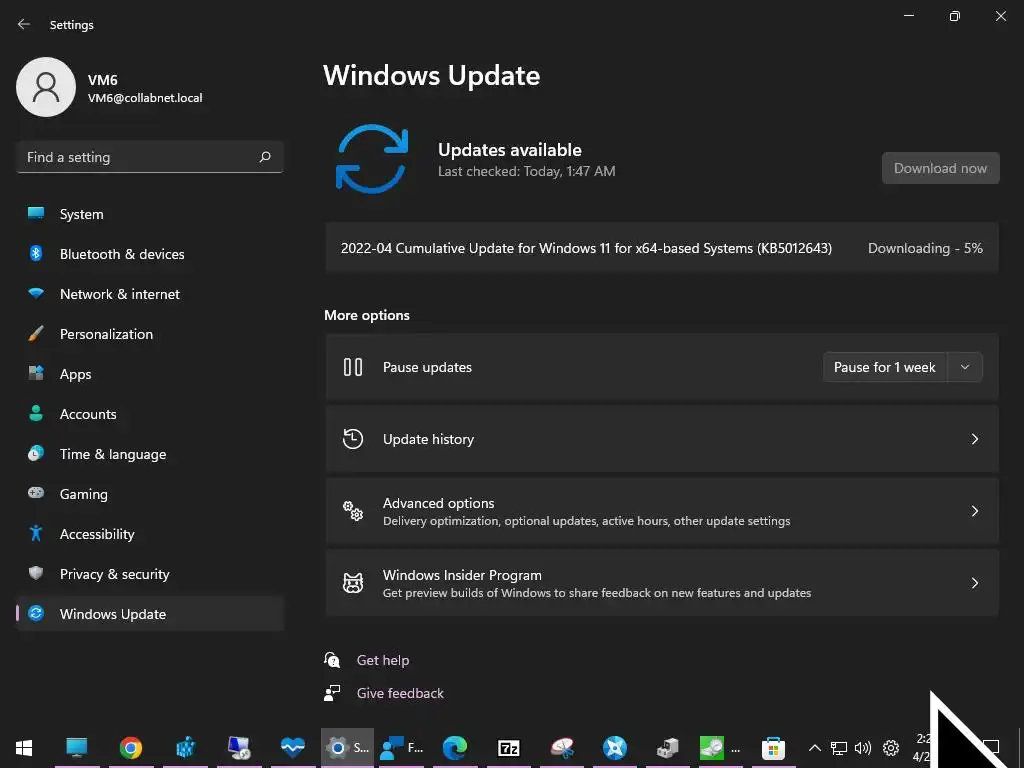Open Microsoft Edge from taskbar
Image resolution: width=1024 pixels, height=768 pixels.
(455, 747)
